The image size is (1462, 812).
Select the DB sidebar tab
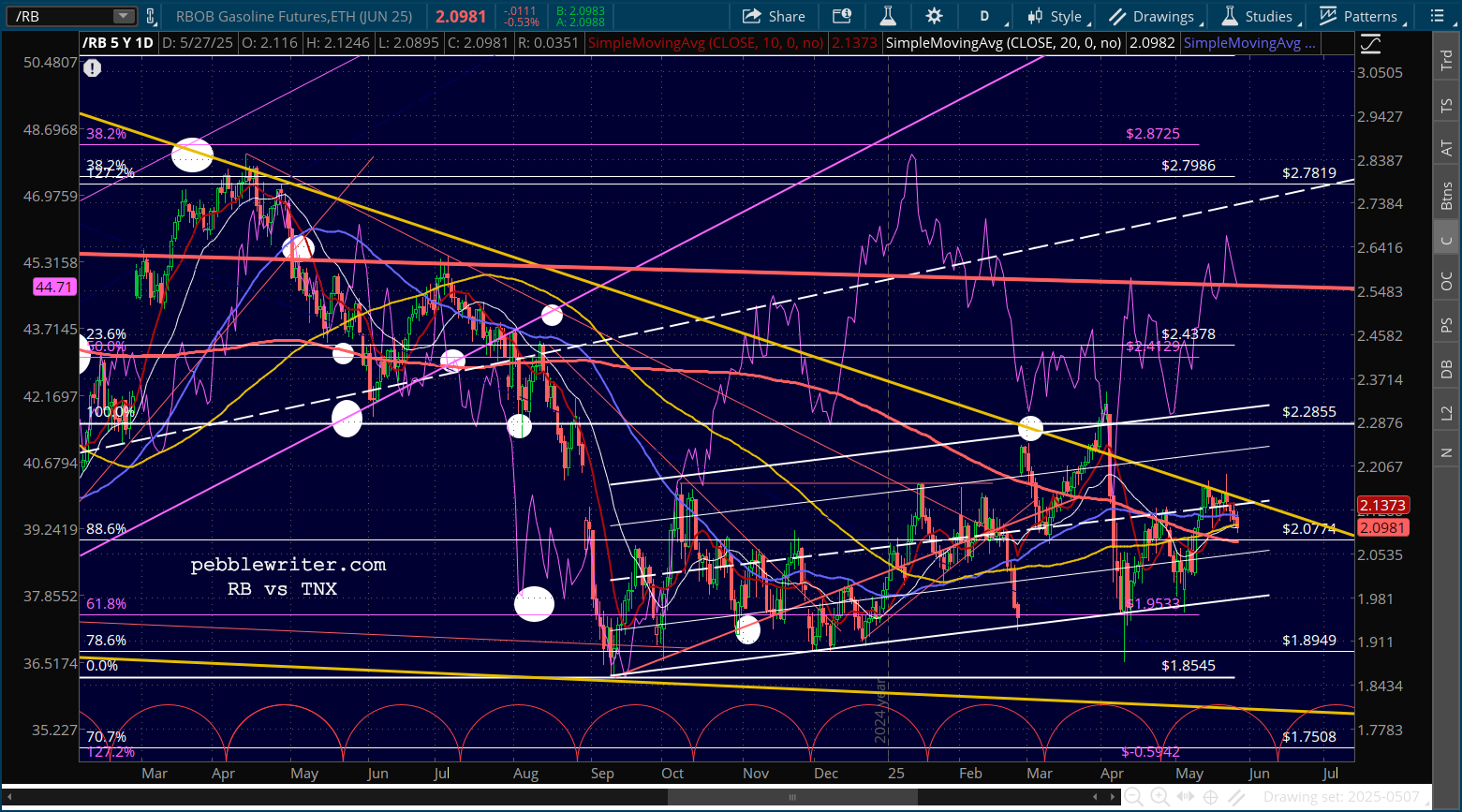1447,369
